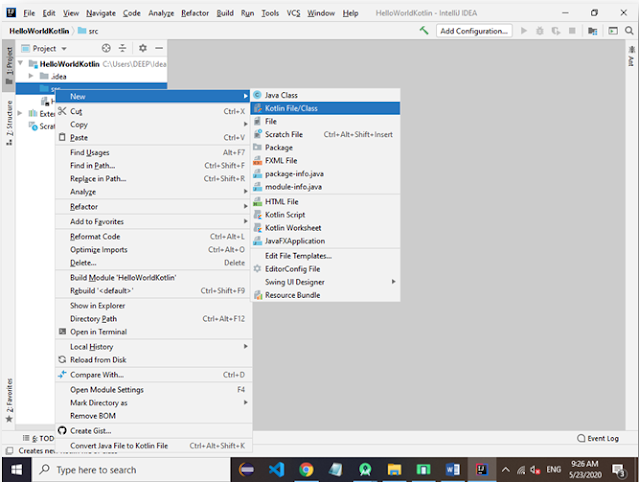
Task: Select Open in Terminal option
Action: click(153, 332)
